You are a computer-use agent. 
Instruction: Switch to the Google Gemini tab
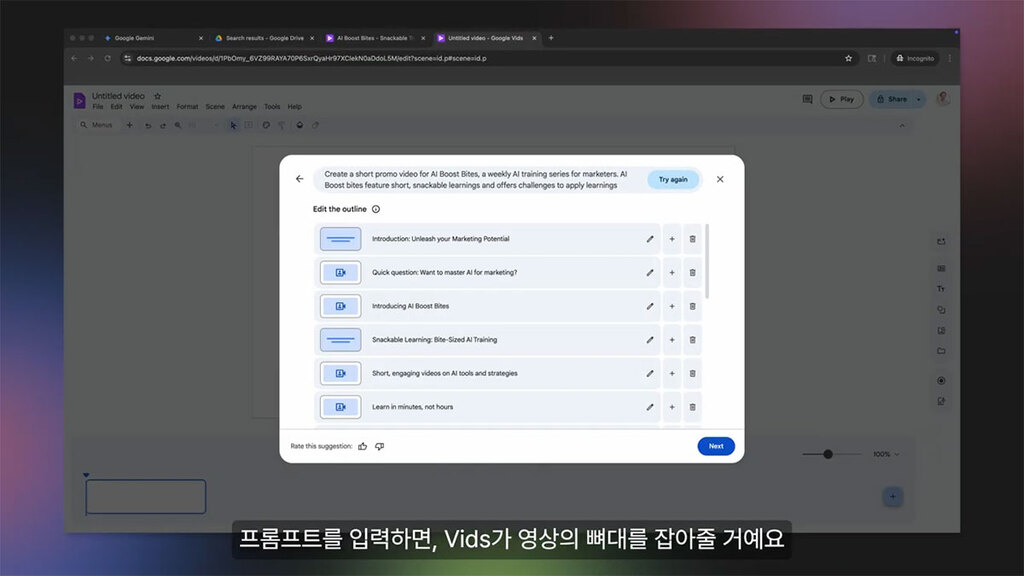[153, 38]
